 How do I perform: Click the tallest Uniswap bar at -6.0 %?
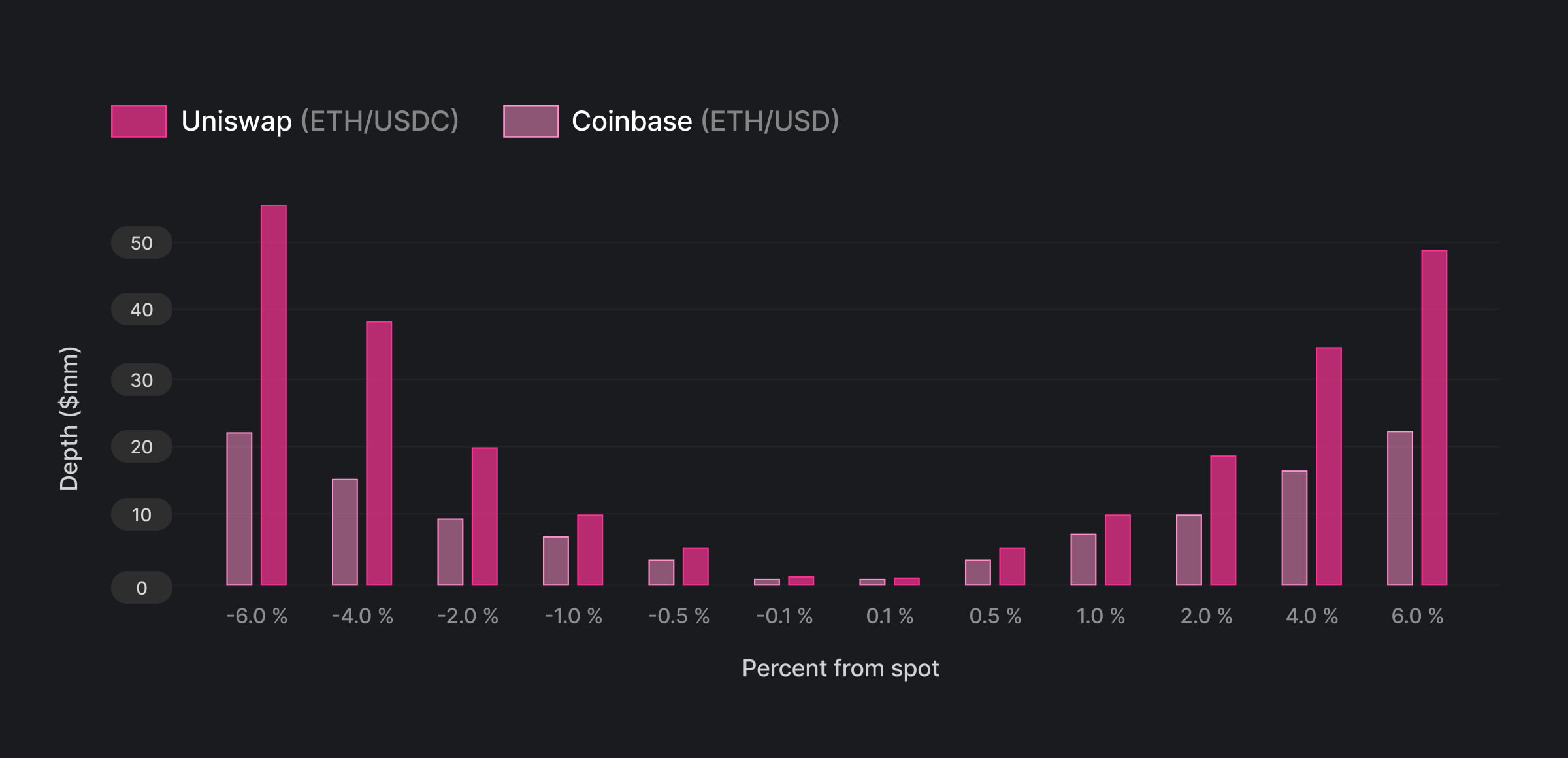coord(273,395)
